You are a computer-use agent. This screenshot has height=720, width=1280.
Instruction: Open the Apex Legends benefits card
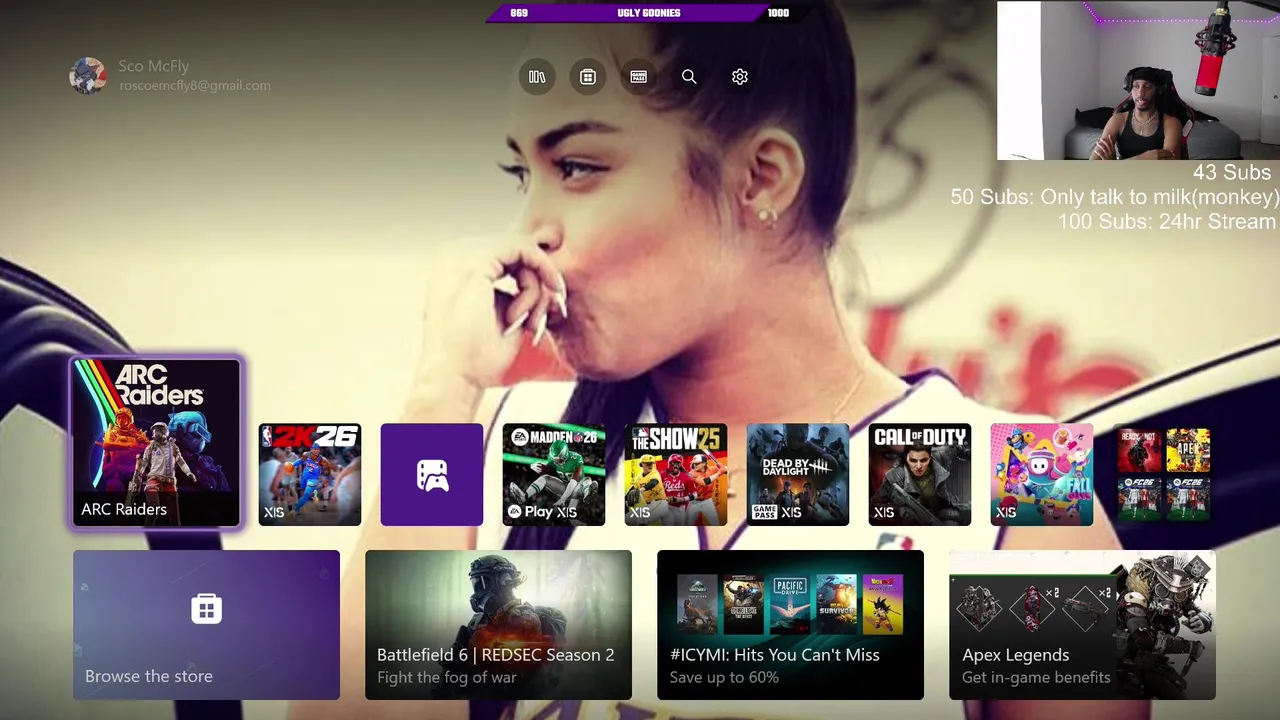coord(1082,625)
